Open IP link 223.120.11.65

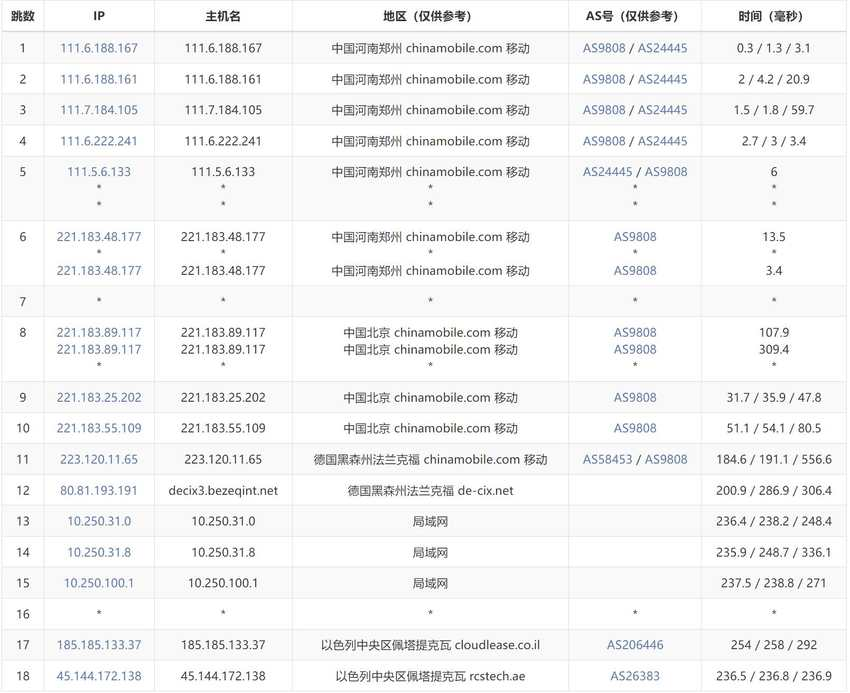point(99,460)
